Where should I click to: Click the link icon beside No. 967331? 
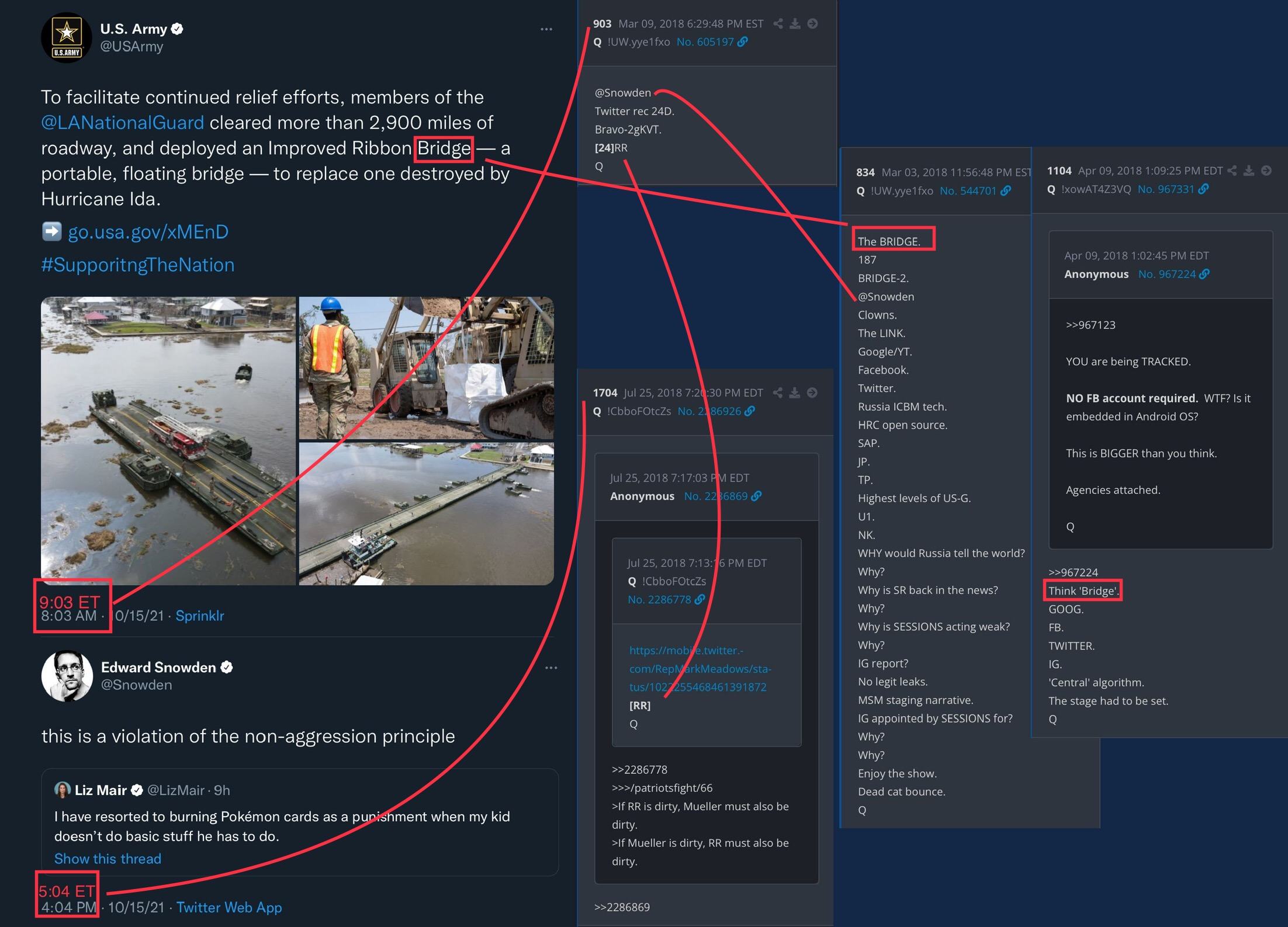1203,189
